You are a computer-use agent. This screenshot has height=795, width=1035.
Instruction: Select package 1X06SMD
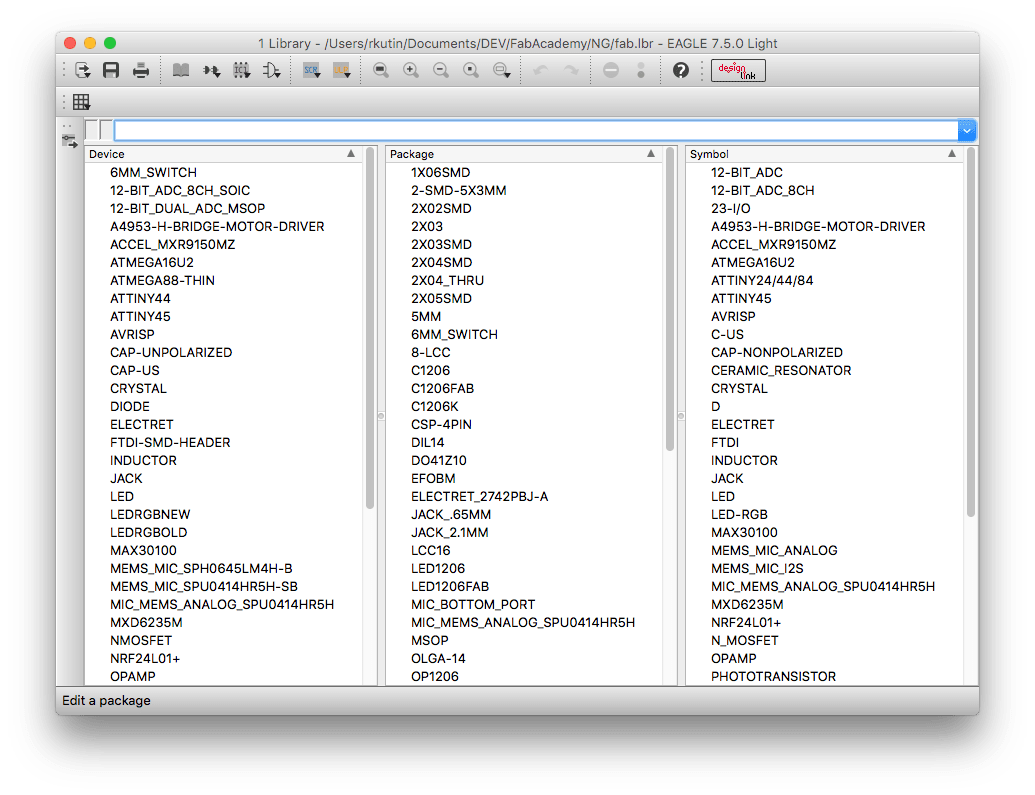(440, 172)
